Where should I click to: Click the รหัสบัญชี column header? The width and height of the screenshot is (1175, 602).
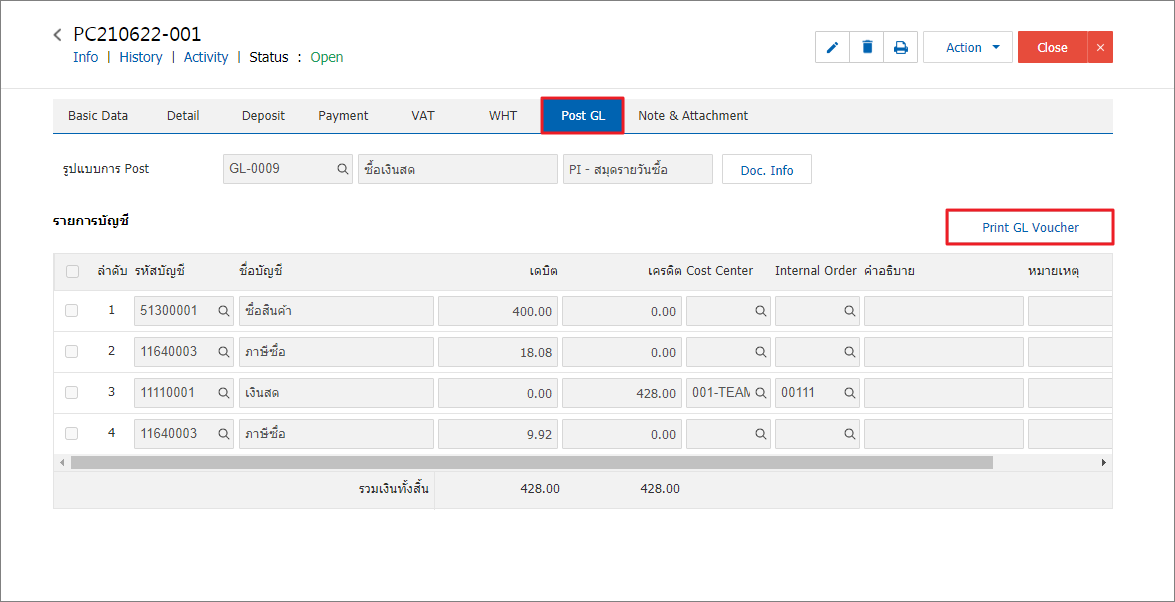point(160,271)
